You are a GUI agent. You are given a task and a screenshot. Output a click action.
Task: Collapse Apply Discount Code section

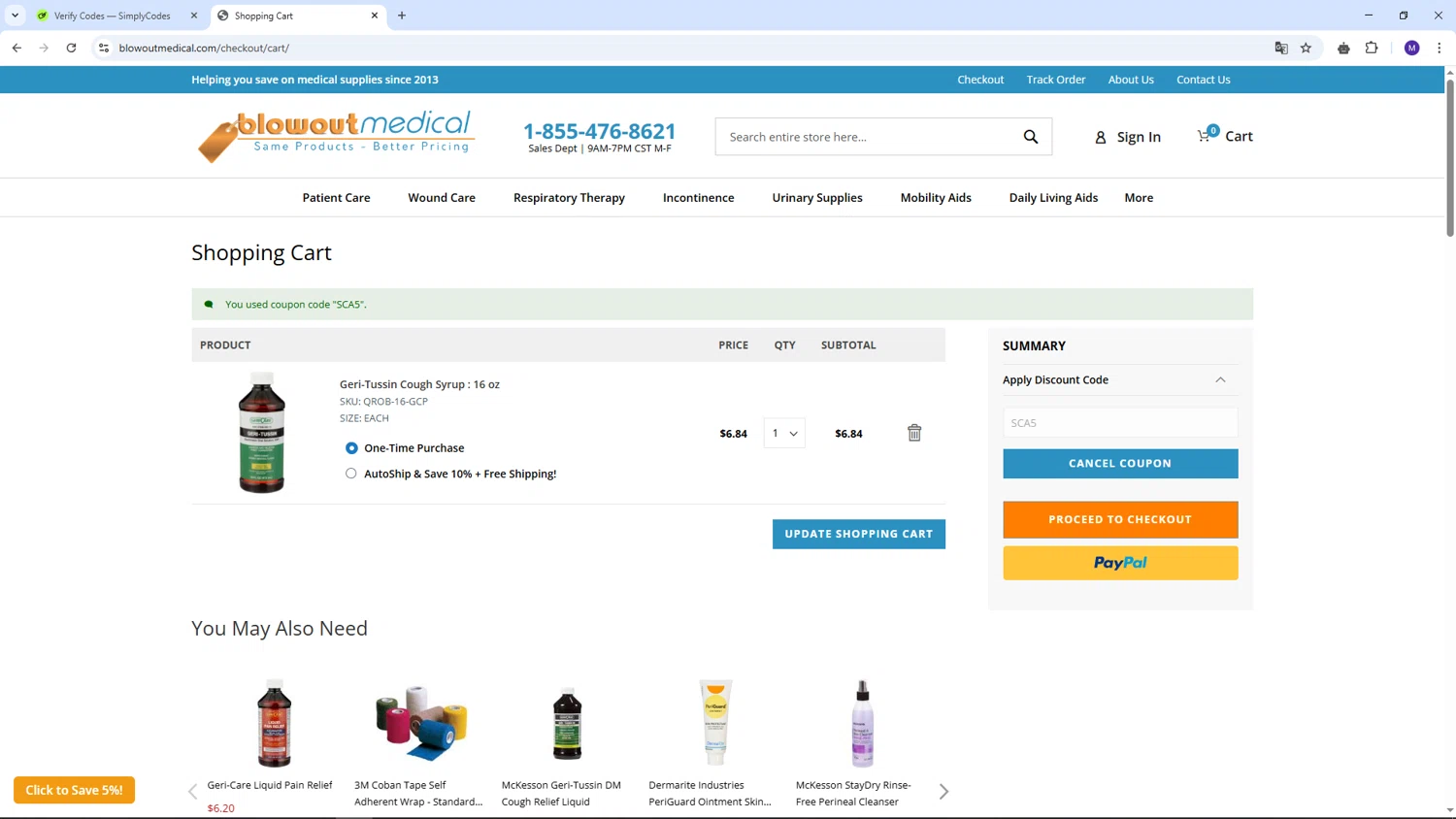(1220, 380)
